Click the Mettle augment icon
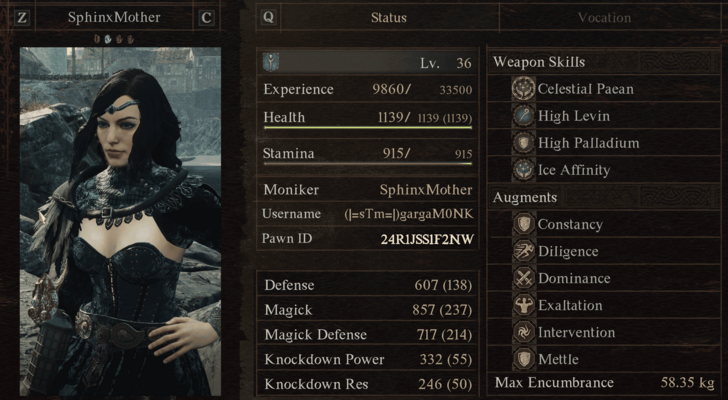The height and width of the screenshot is (400, 728). click(524, 359)
